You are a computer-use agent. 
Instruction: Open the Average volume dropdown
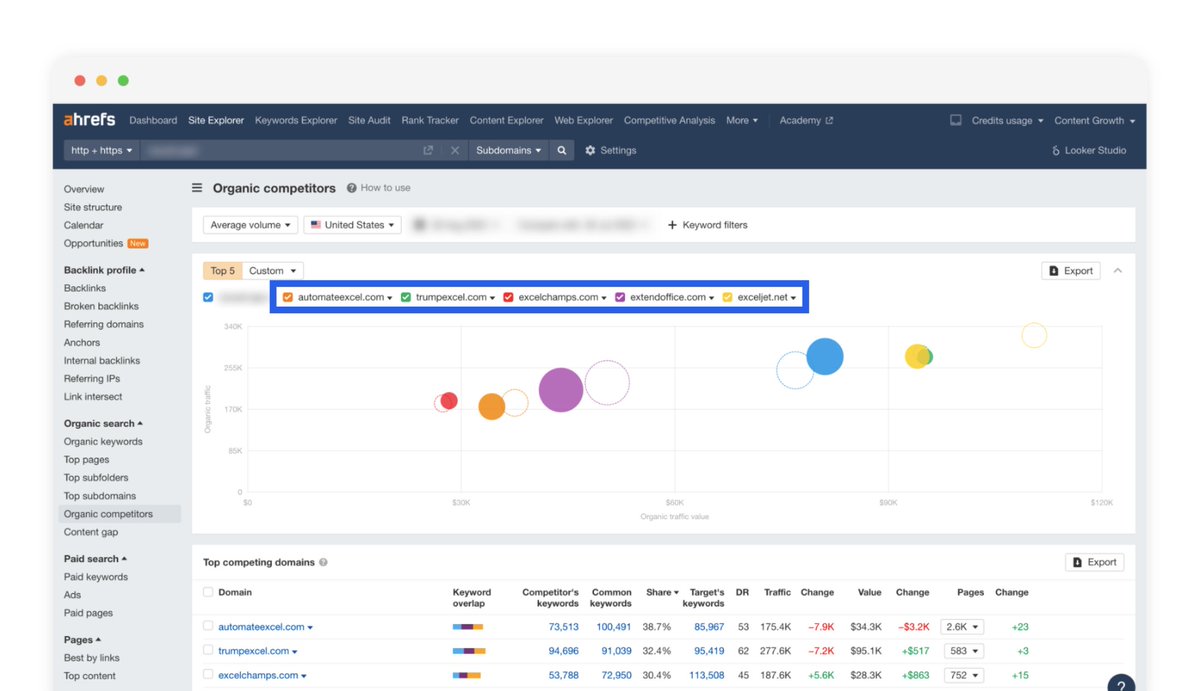(x=250, y=225)
